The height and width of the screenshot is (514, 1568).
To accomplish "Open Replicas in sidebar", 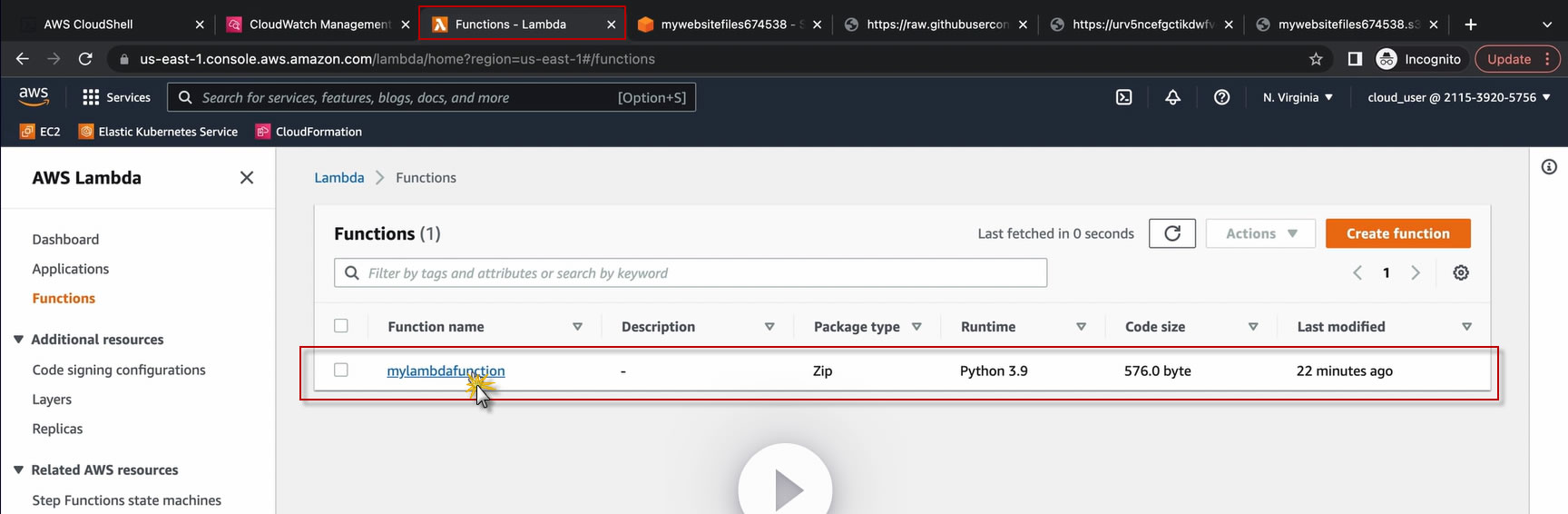I will coord(57,429).
